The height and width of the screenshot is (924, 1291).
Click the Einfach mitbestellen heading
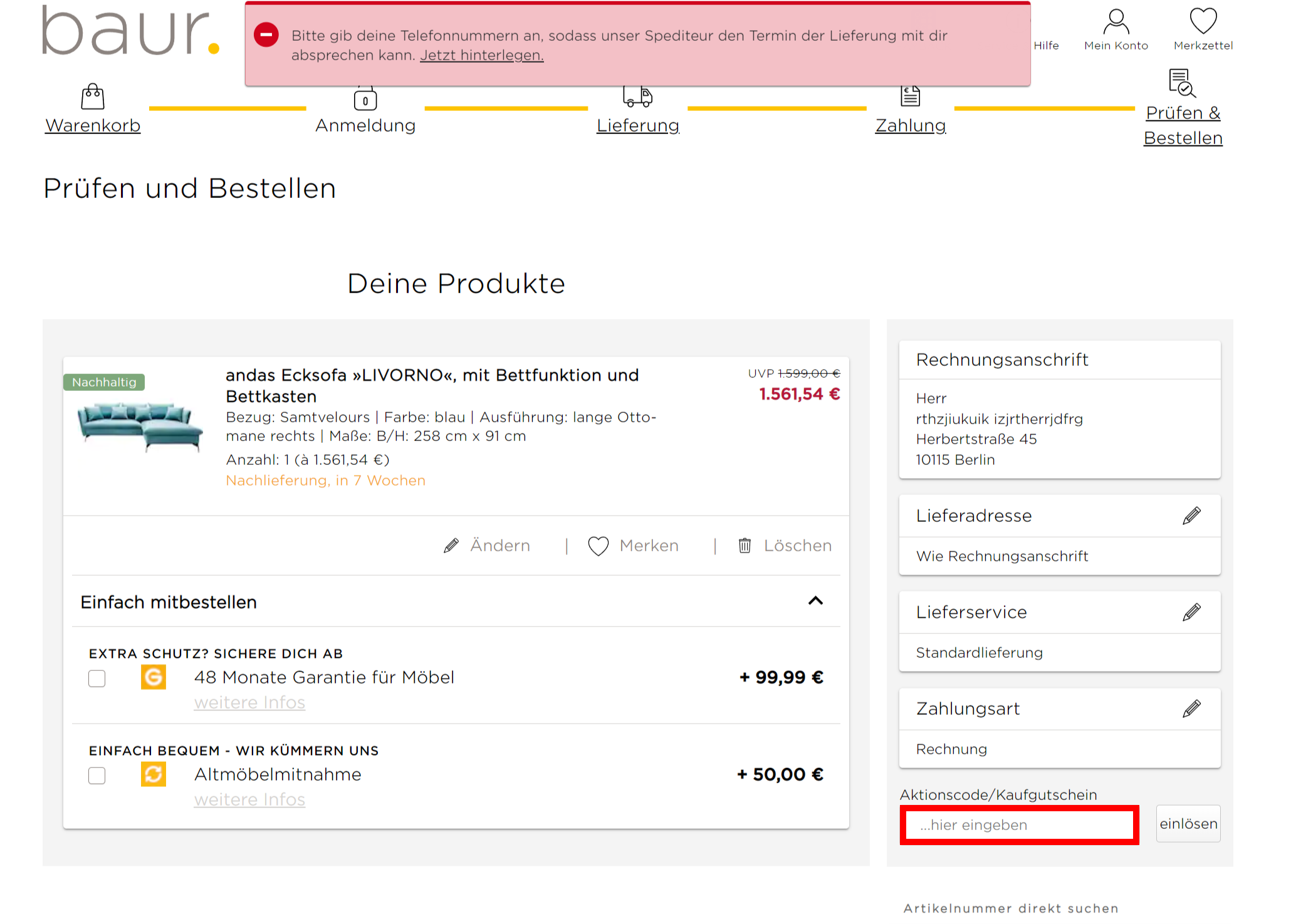point(169,602)
